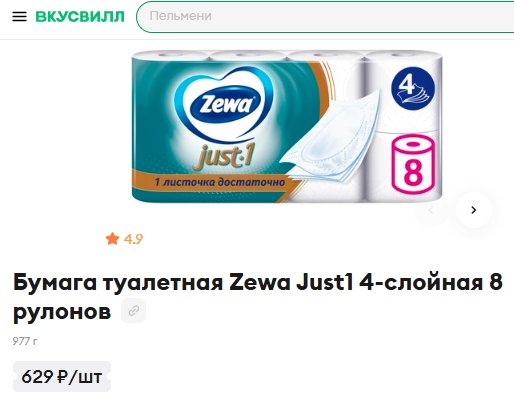514x400 pixels.
Task: Click the Zewa heart logo on the package
Action: coord(224,106)
